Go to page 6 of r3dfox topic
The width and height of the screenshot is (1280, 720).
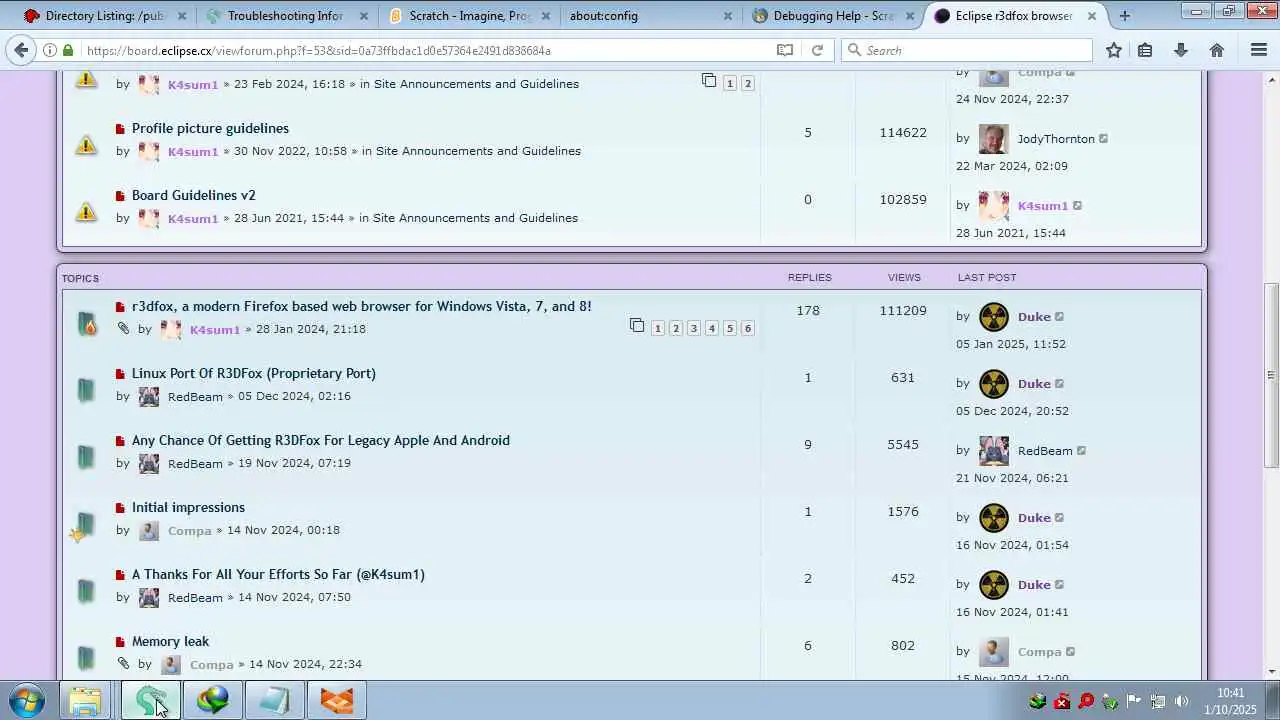[x=747, y=328]
